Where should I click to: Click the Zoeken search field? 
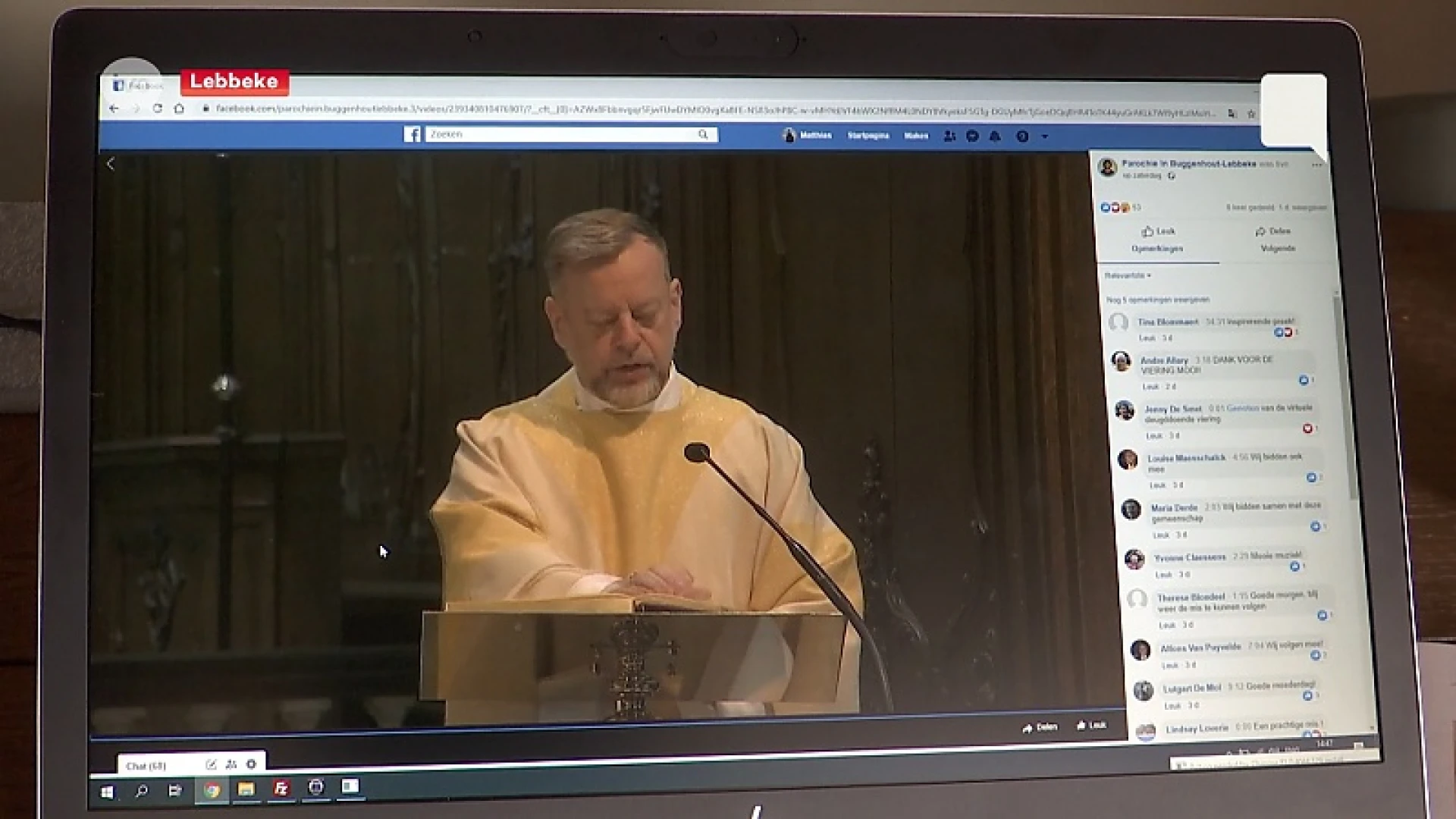(x=571, y=134)
